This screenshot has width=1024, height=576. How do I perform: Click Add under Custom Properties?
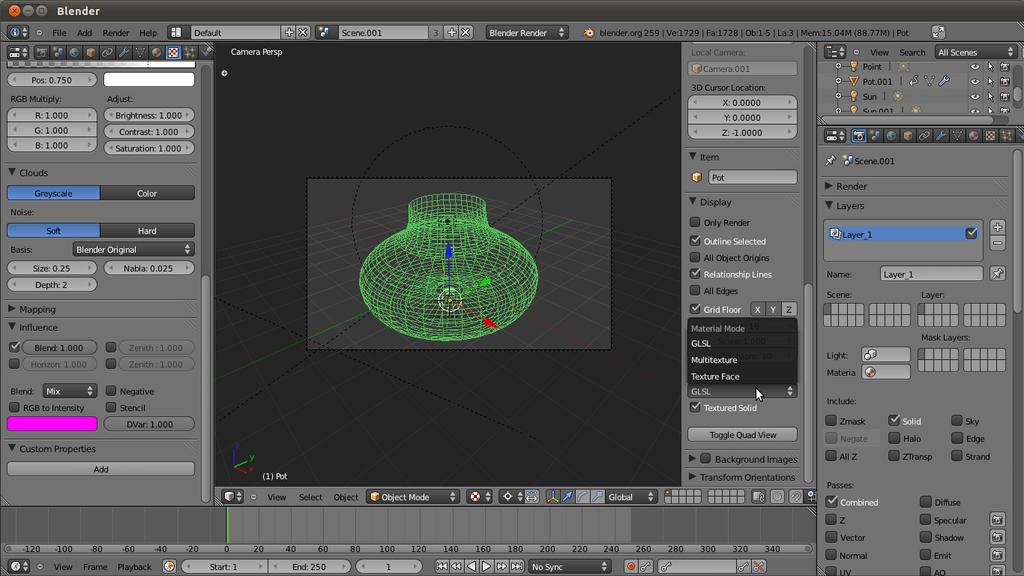[x=101, y=469]
